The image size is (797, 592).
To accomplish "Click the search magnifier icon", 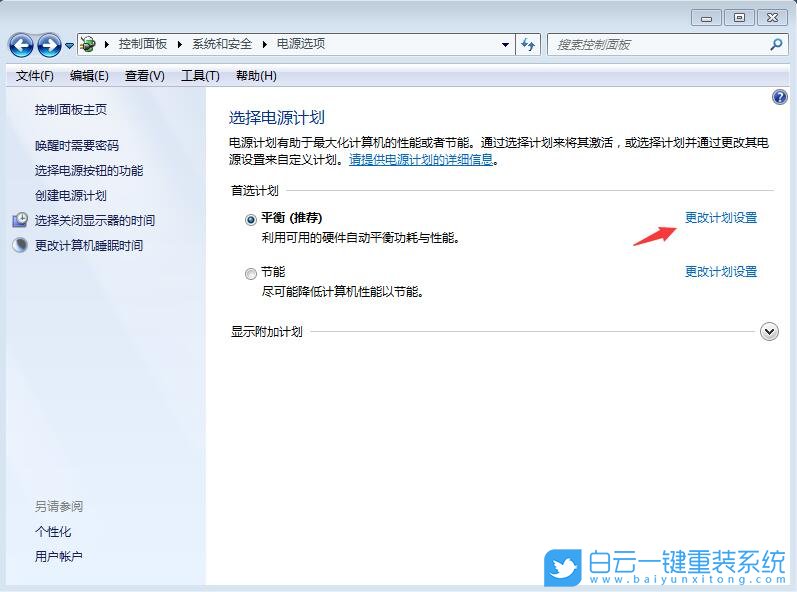I will [x=776, y=45].
